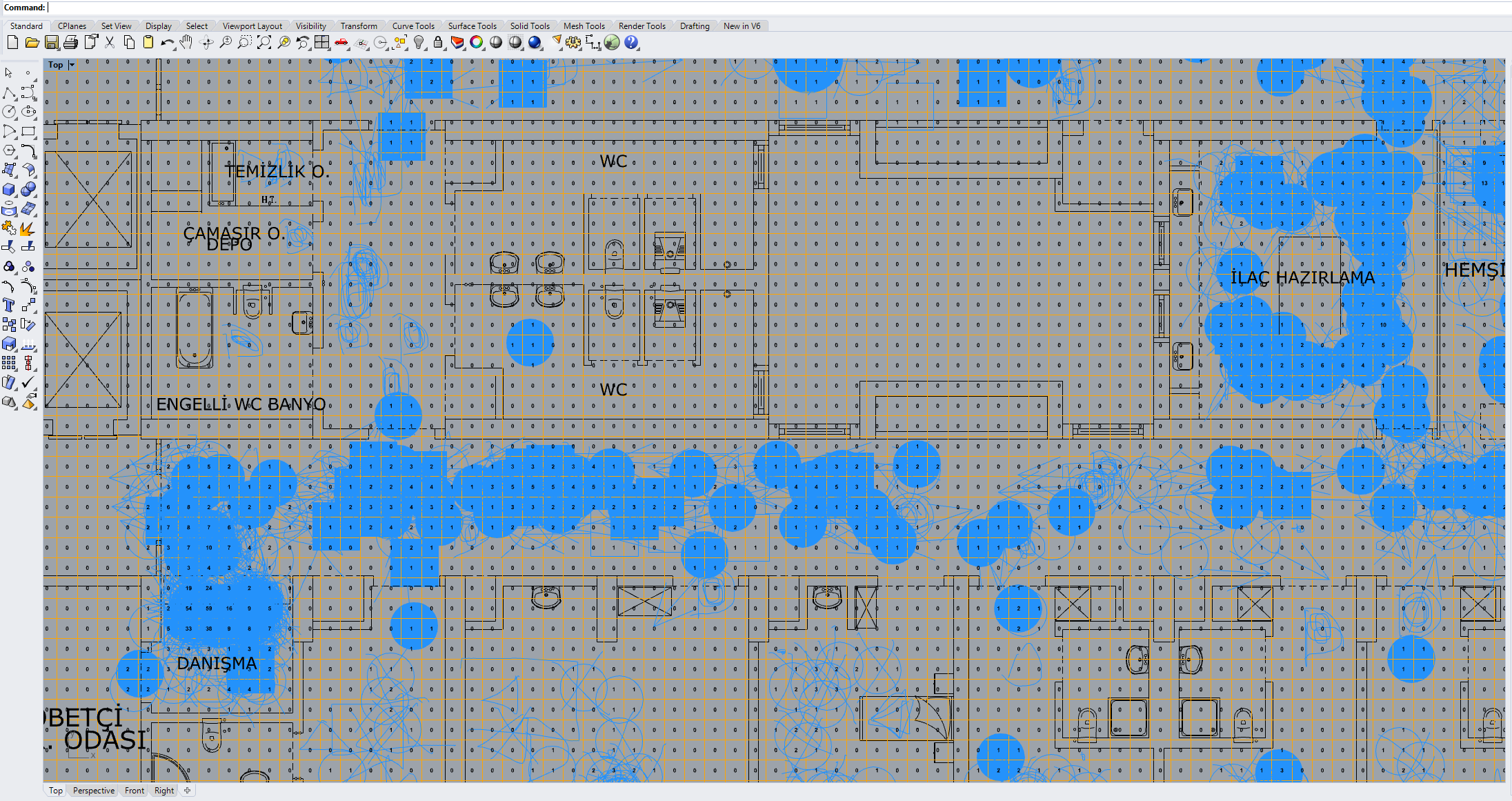Expand the rotate view tool flyout
This screenshot has height=801, width=1512.
(212, 48)
